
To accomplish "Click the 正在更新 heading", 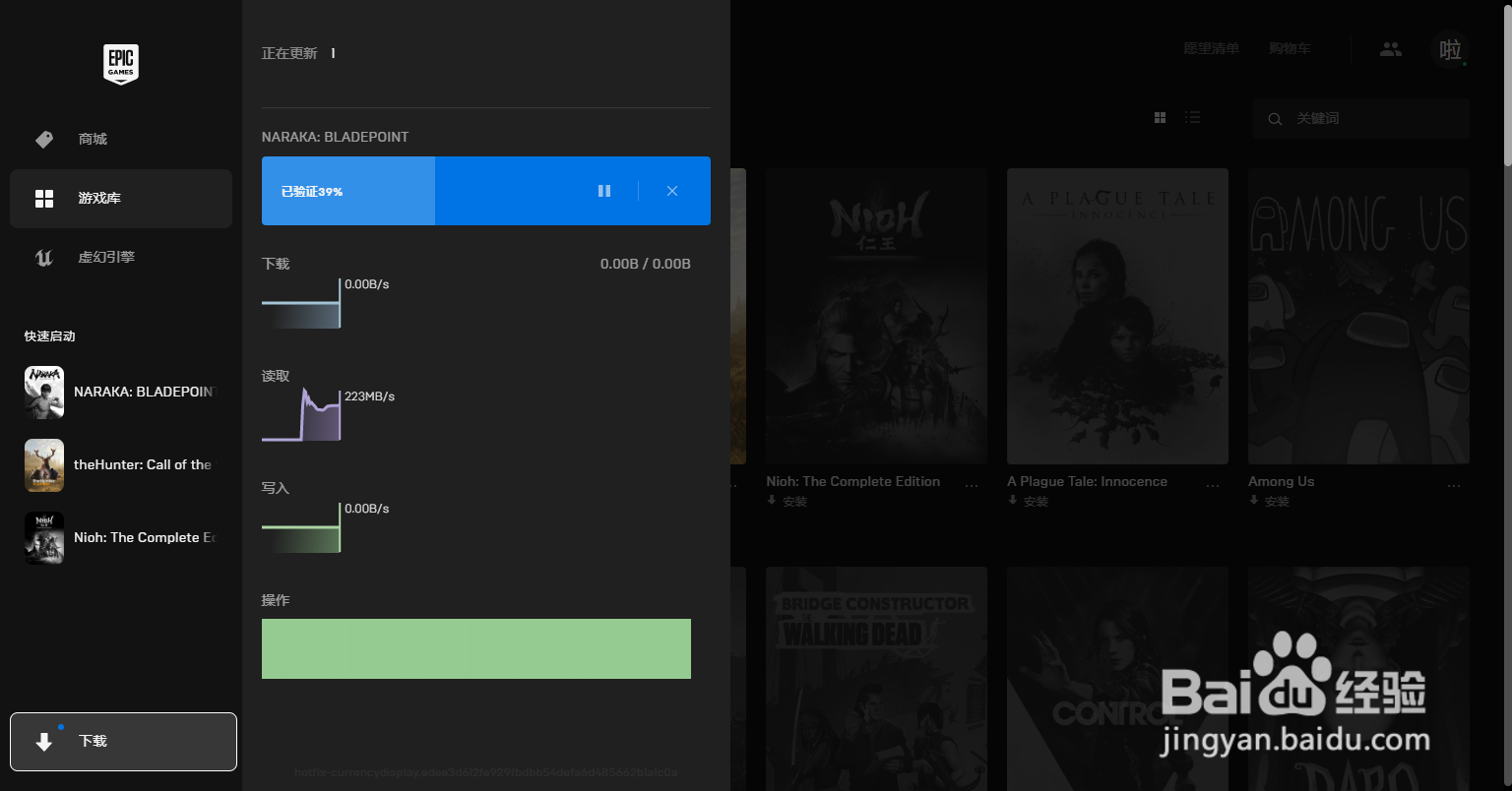I will point(289,53).
